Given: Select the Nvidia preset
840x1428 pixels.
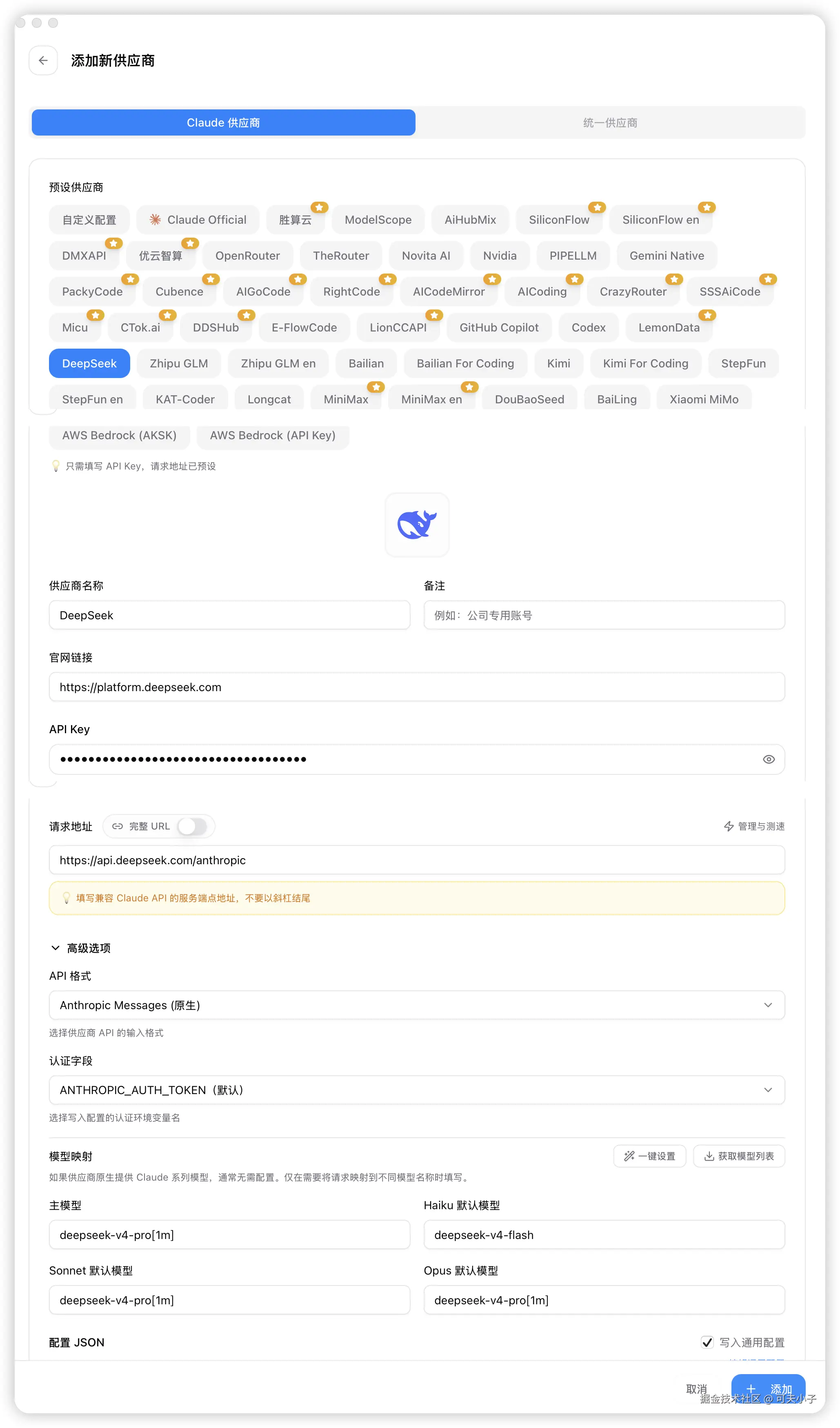Looking at the screenshot, I should pyautogui.click(x=500, y=256).
